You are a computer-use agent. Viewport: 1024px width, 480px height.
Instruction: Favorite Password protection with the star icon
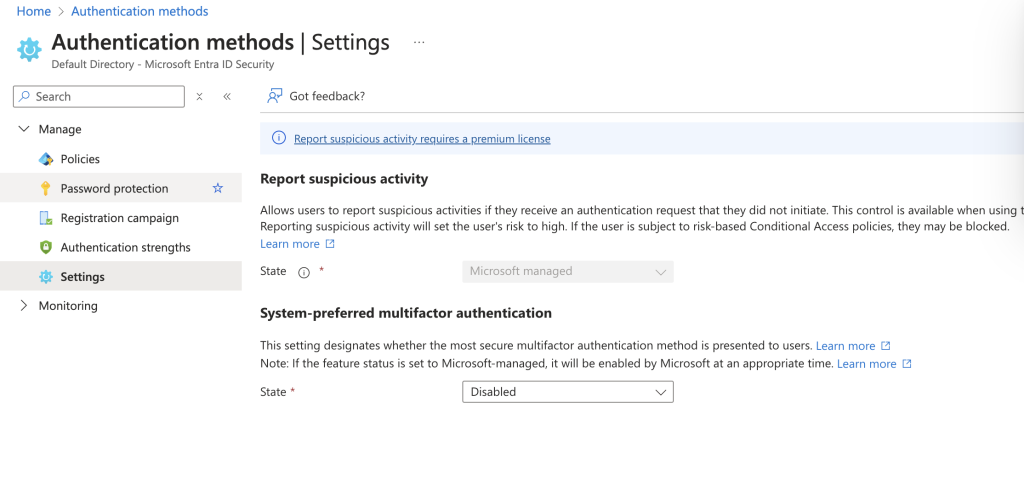tap(218, 188)
